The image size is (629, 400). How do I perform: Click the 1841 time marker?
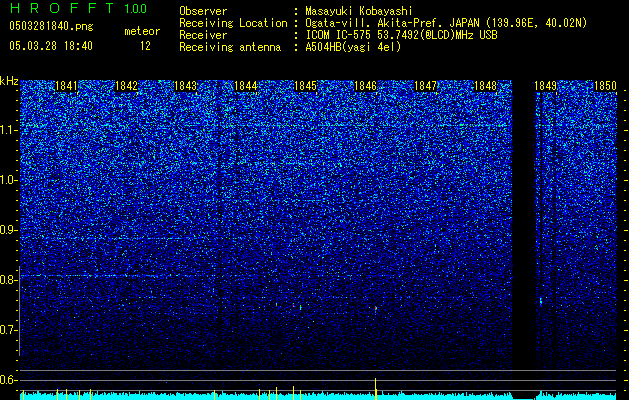pyautogui.click(x=66, y=86)
